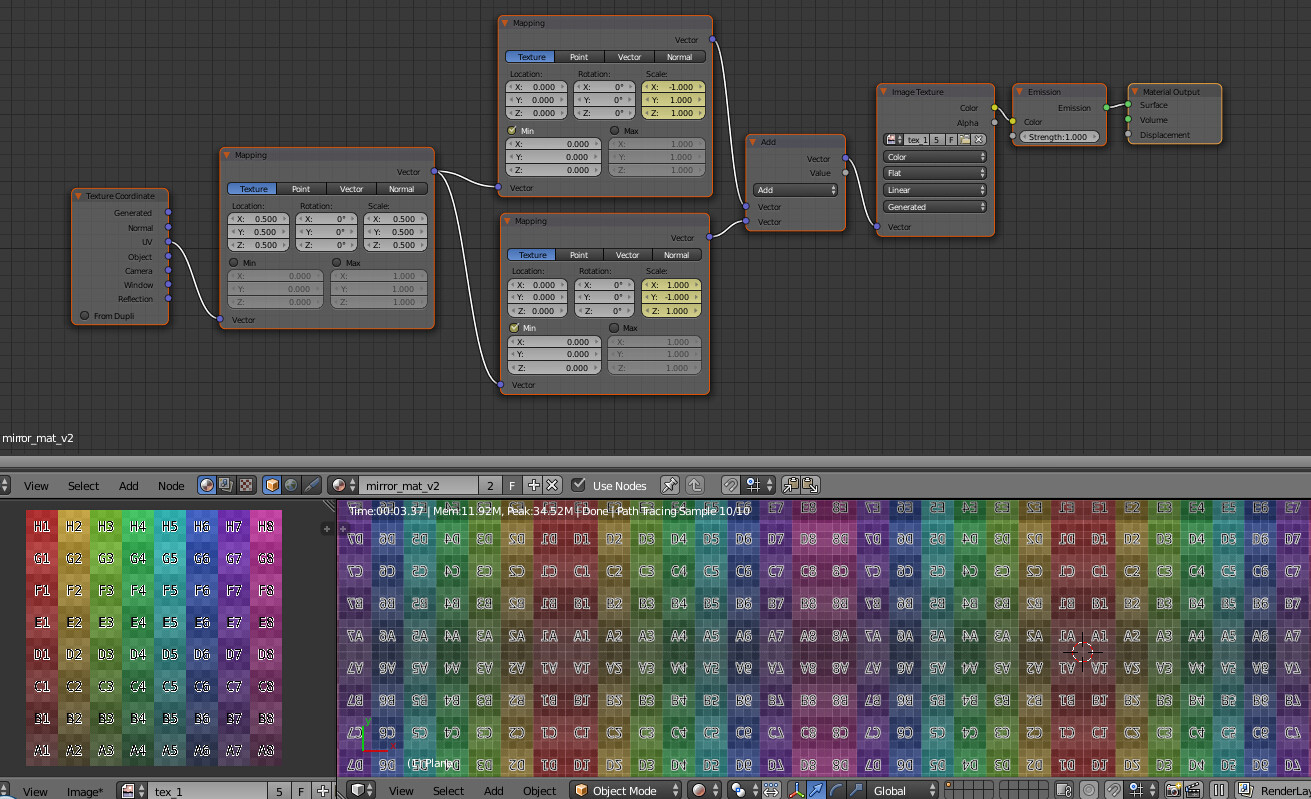Open Flat projection dropdown in Image Texture
The width and height of the screenshot is (1311, 799).
click(x=935, y=173)
